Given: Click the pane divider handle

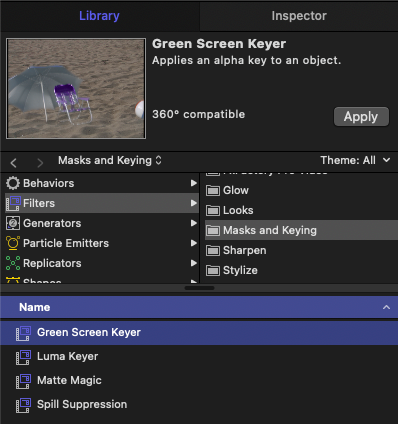Looking at the screenshot, I should click(x=199, y=288).
